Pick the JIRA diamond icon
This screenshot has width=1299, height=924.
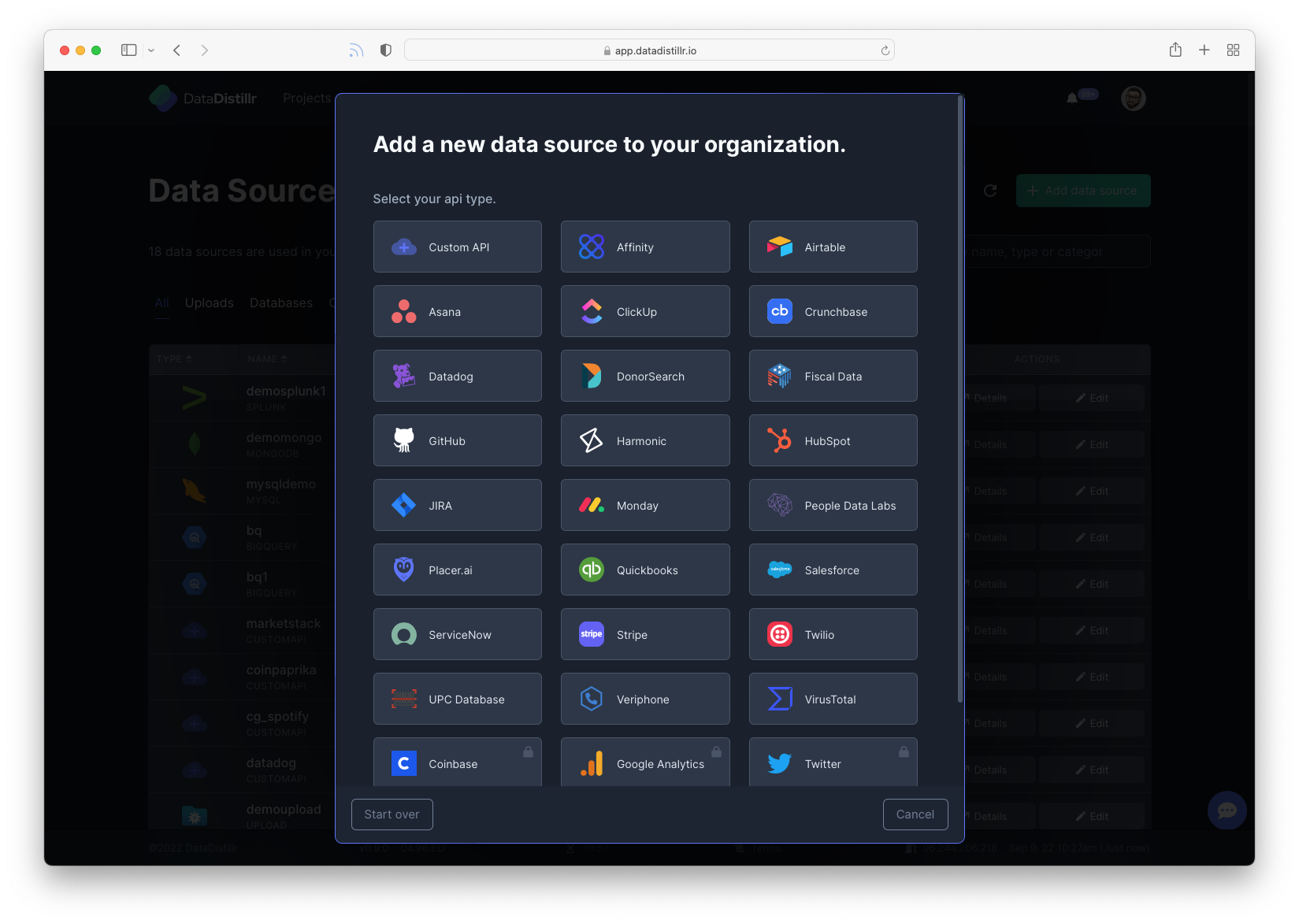(404, 506)
